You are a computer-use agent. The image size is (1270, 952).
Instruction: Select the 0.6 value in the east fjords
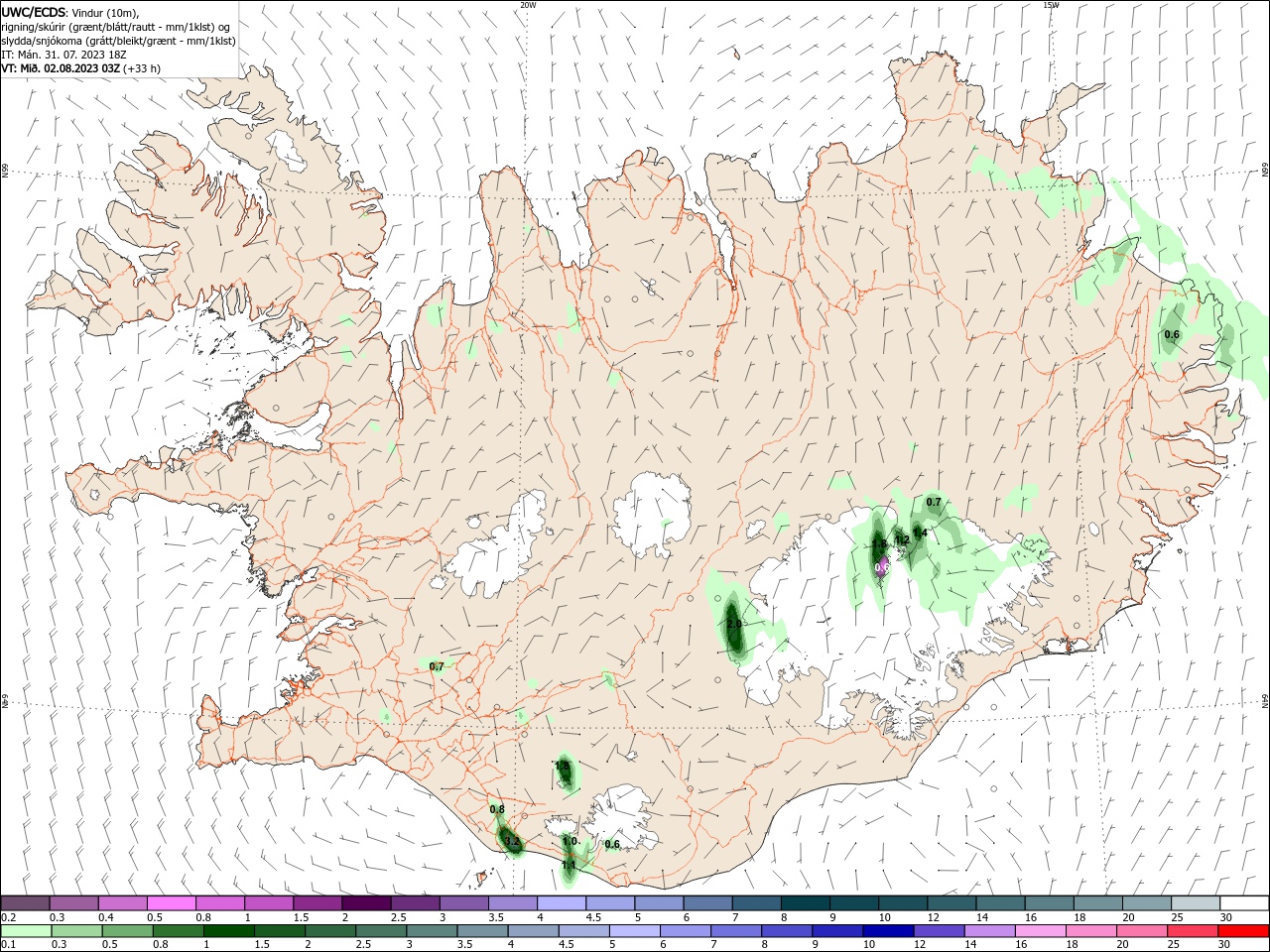click(1172, 334)
